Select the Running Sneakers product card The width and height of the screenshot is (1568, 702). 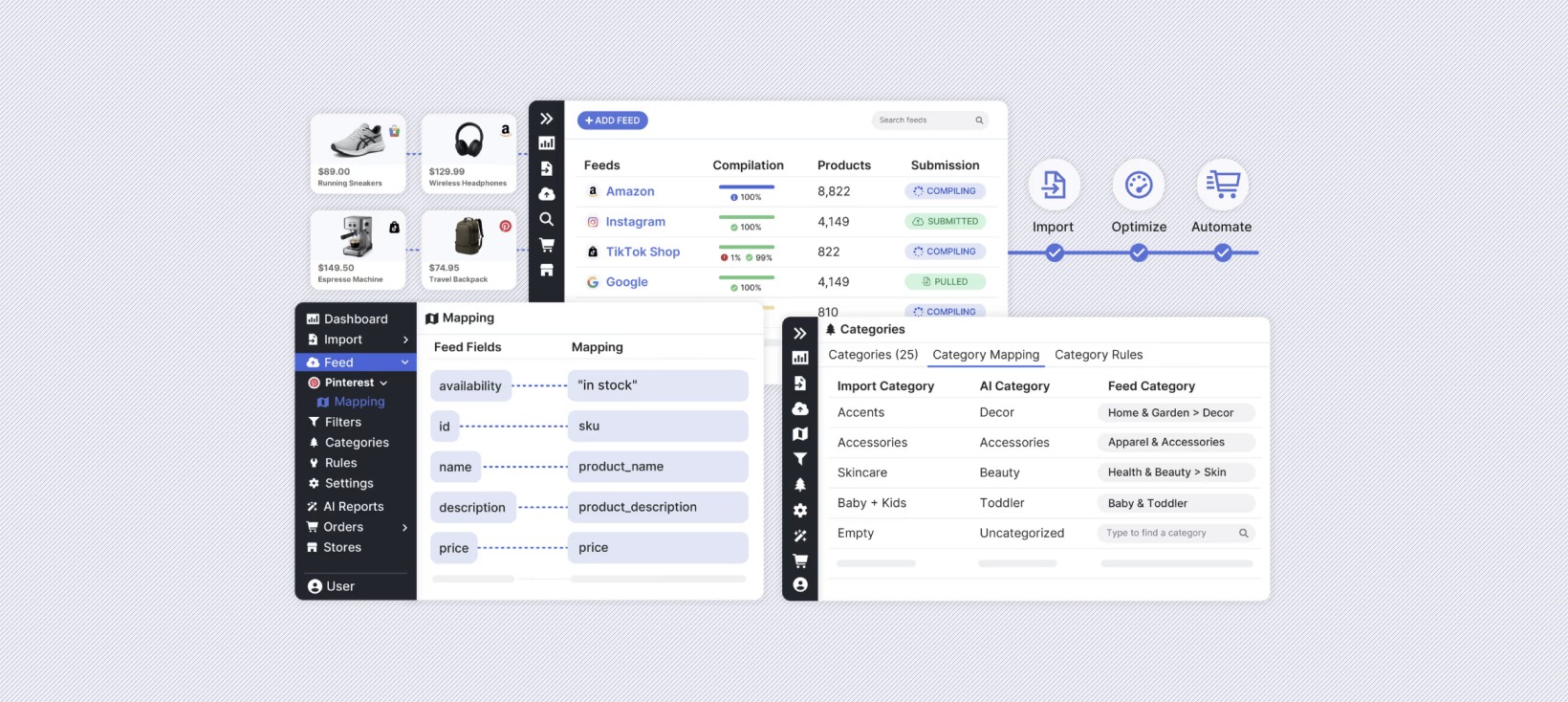[358, 154]
